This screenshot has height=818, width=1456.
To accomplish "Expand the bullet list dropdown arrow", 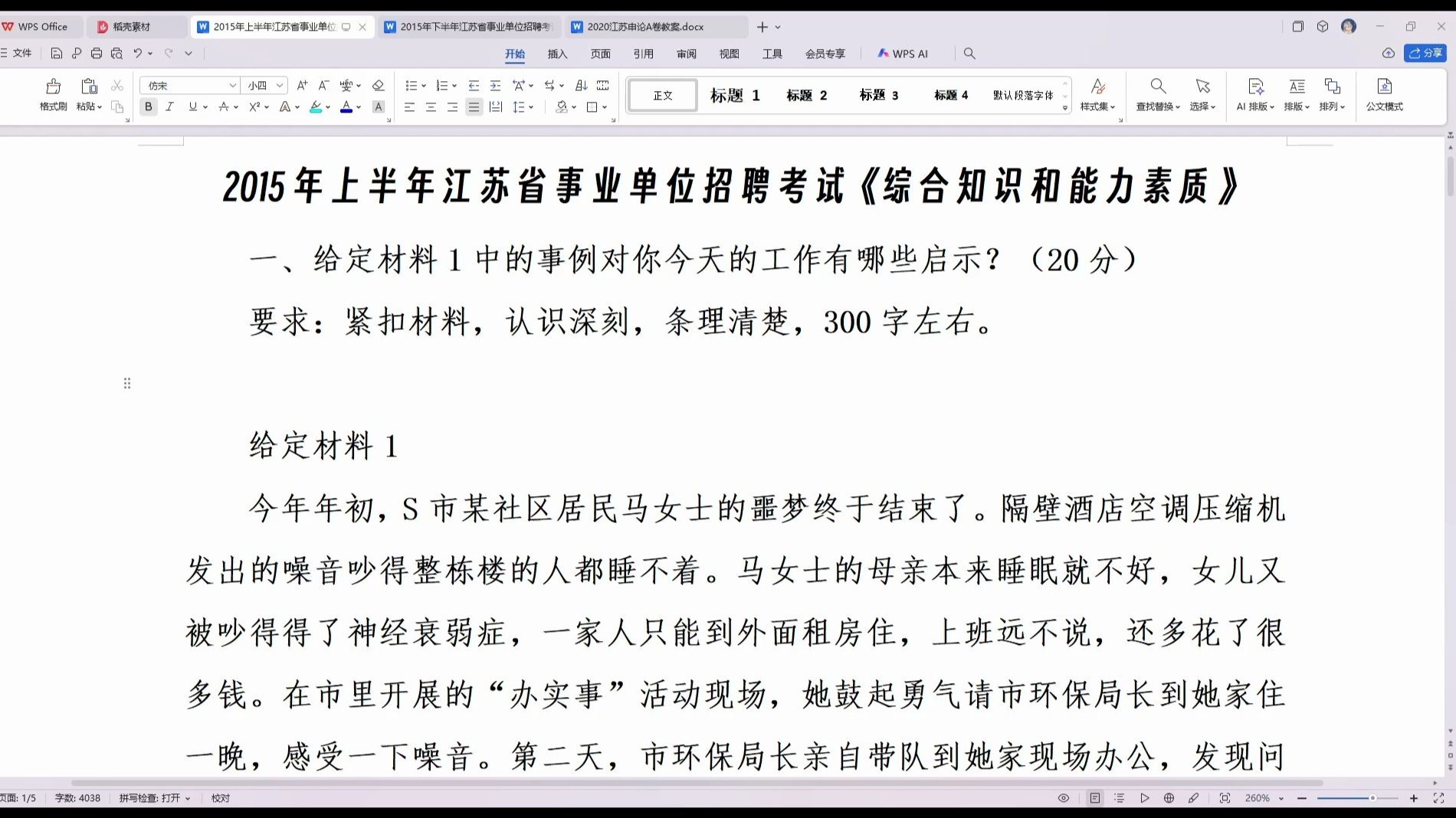I will 424,86.
